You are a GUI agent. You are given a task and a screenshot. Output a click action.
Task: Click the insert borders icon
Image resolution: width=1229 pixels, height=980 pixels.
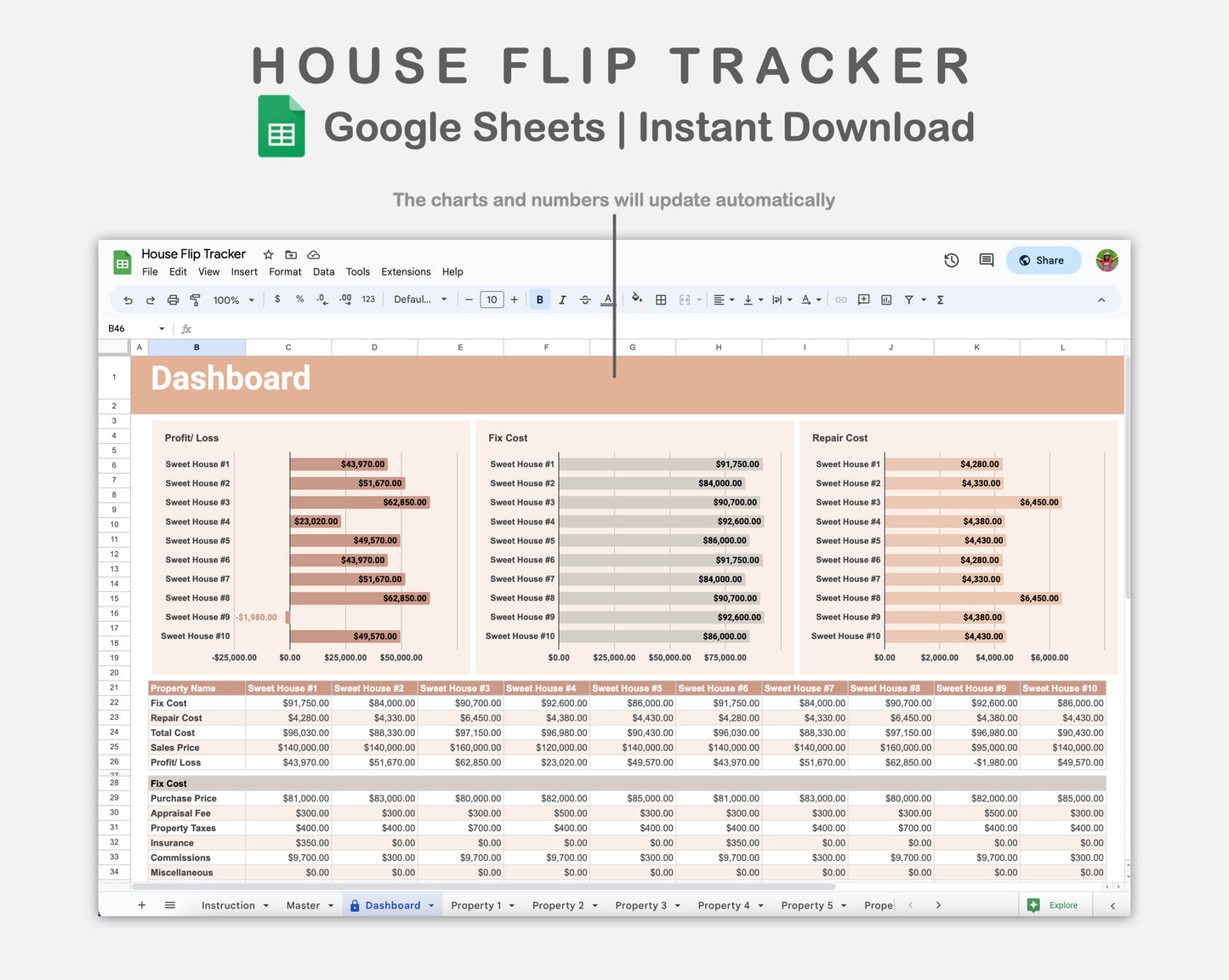click(x=661, y=299)
